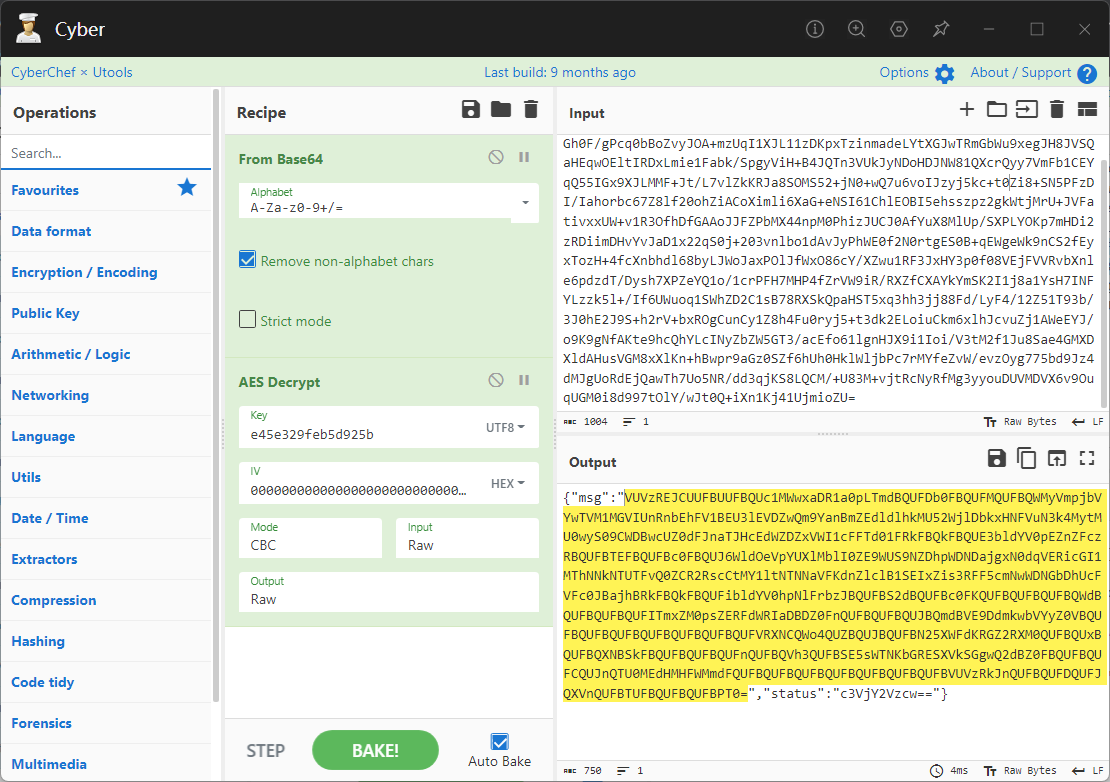Open the AES Mode dropdown showing CBC
This screenshot has height=782, width=1110.
[310, 538]
